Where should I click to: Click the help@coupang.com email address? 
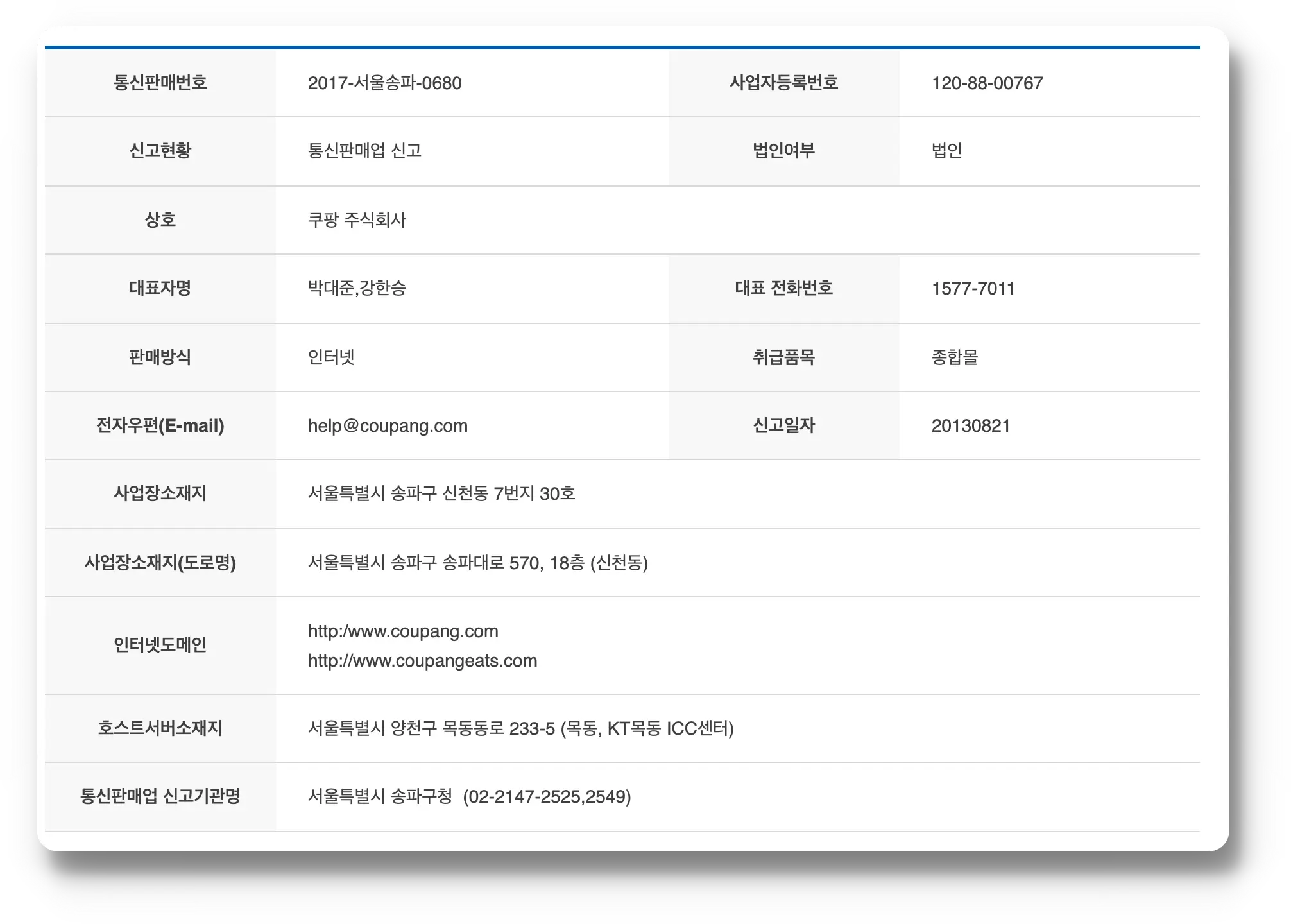(x=388, y=425)
